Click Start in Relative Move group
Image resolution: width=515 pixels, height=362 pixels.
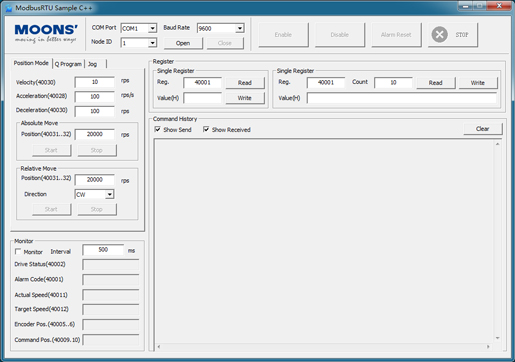(x=51, y=209)
